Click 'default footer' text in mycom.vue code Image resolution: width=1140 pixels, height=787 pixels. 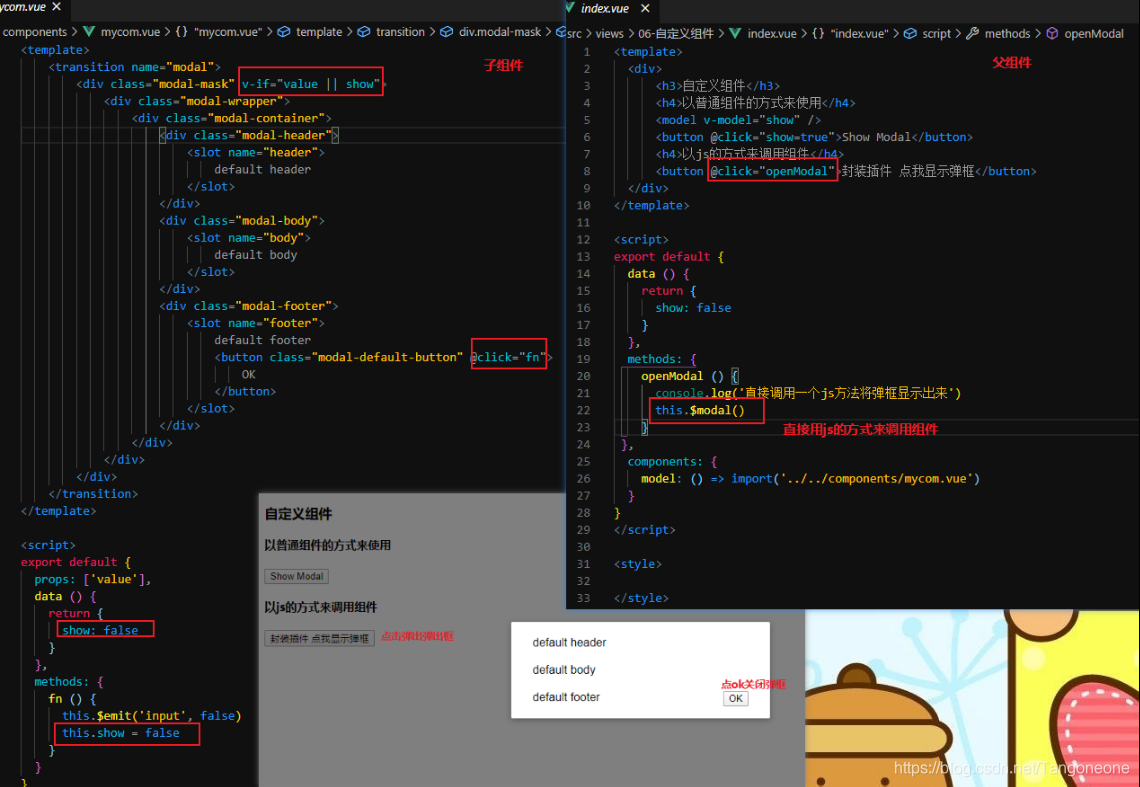(262, 340)
